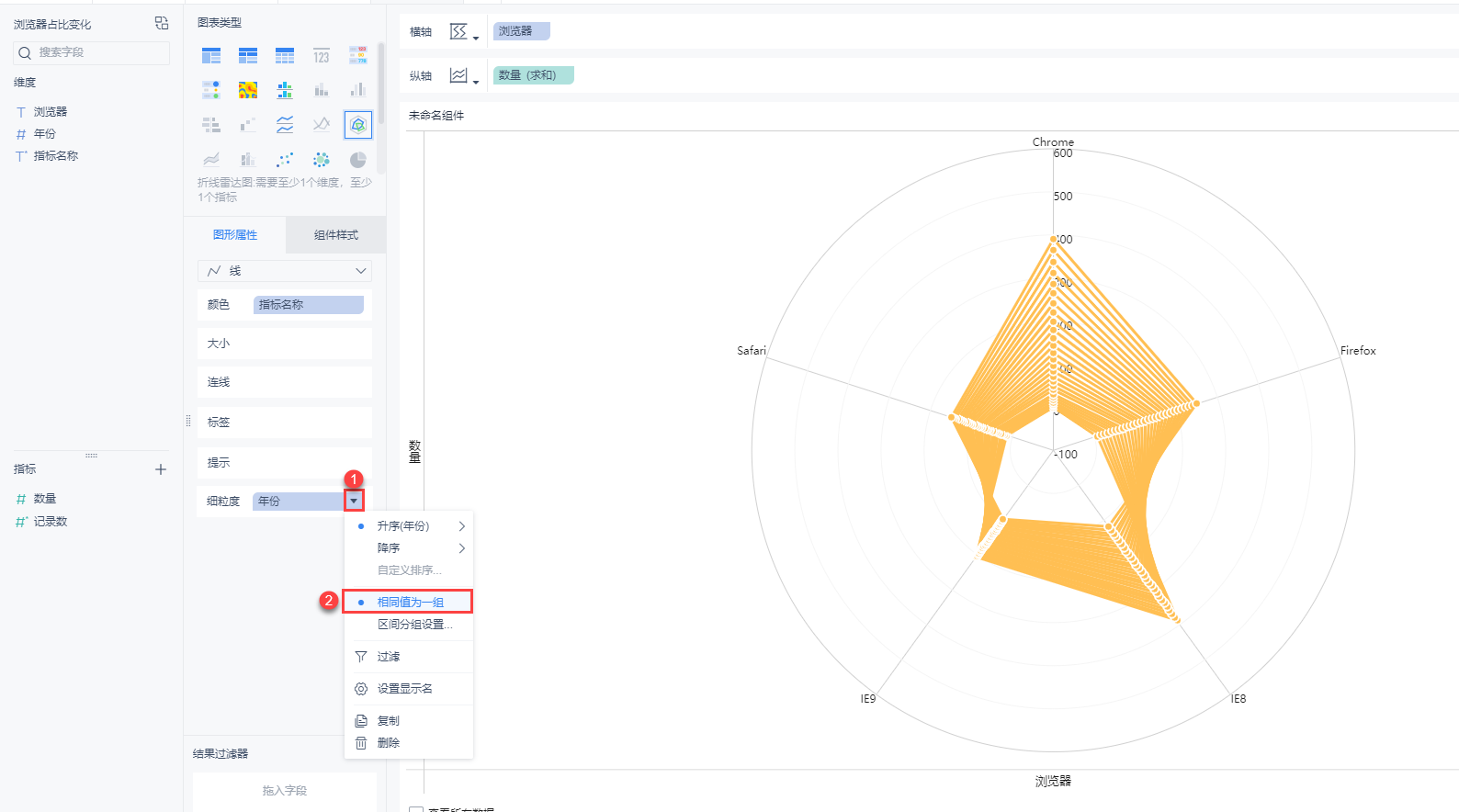Click the Safari label on the radar chart

[x=752, y=351]
